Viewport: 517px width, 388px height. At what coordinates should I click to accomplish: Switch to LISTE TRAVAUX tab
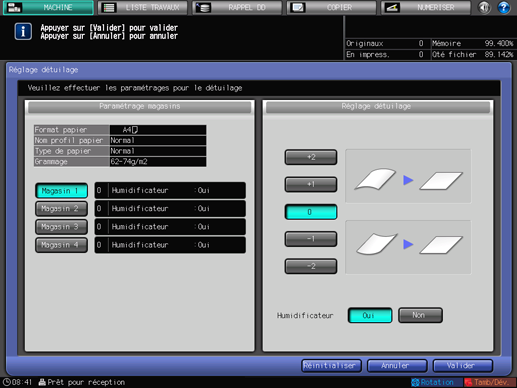143,8
